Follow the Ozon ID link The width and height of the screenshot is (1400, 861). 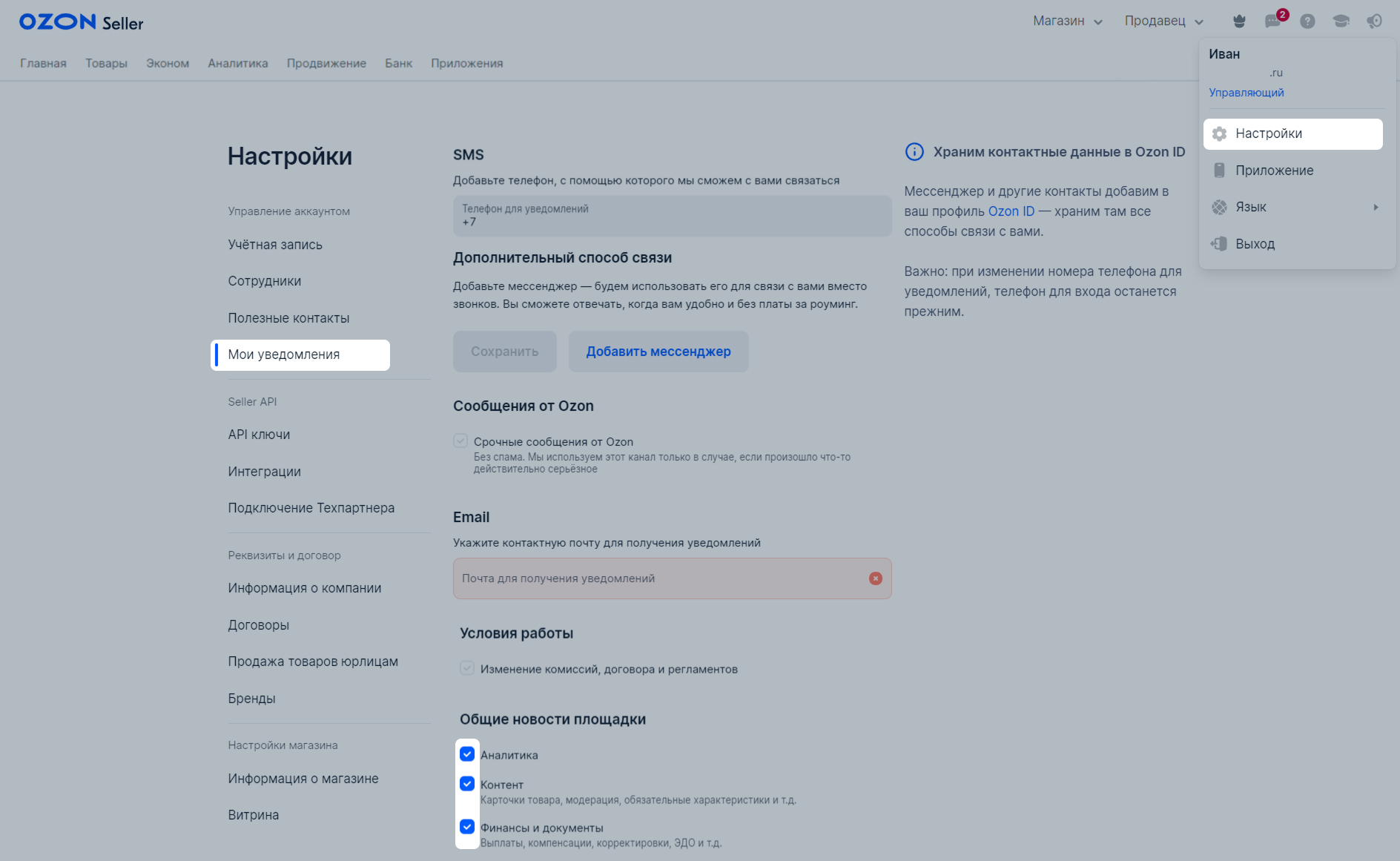click(x=1011, y=211)
